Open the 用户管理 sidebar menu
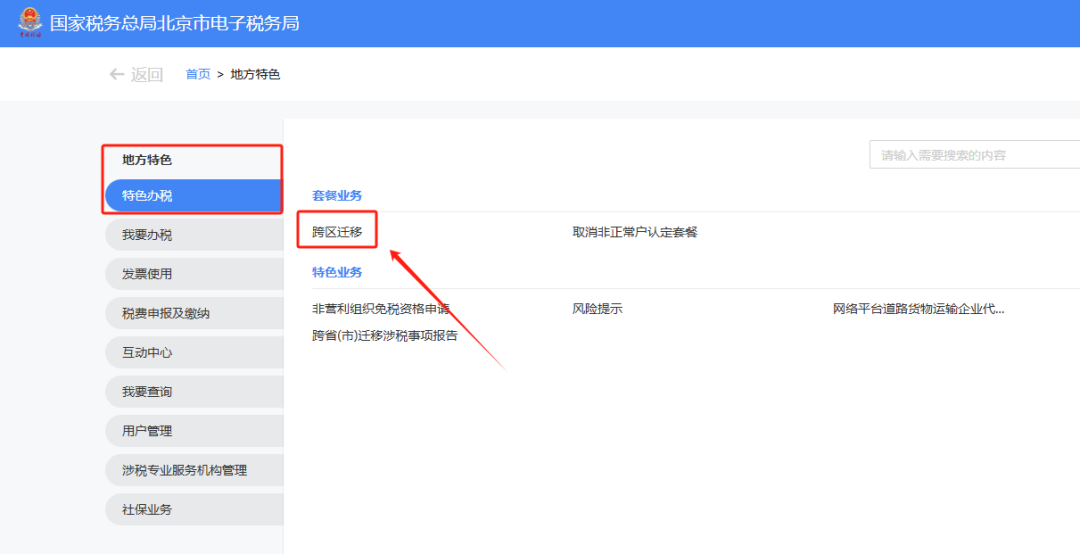 tap(194, 431)
